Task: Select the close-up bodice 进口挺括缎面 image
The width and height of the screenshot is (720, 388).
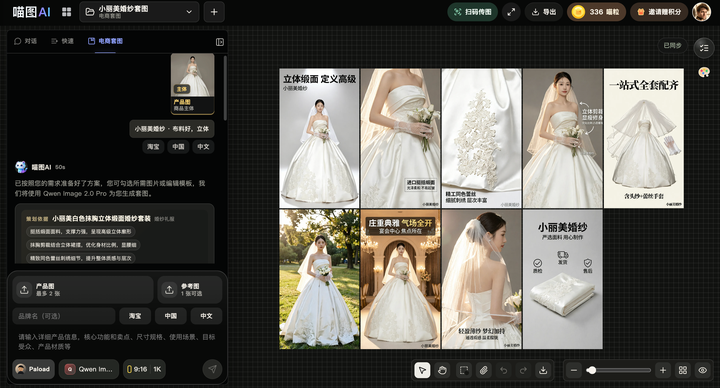Action: point(400,138)
